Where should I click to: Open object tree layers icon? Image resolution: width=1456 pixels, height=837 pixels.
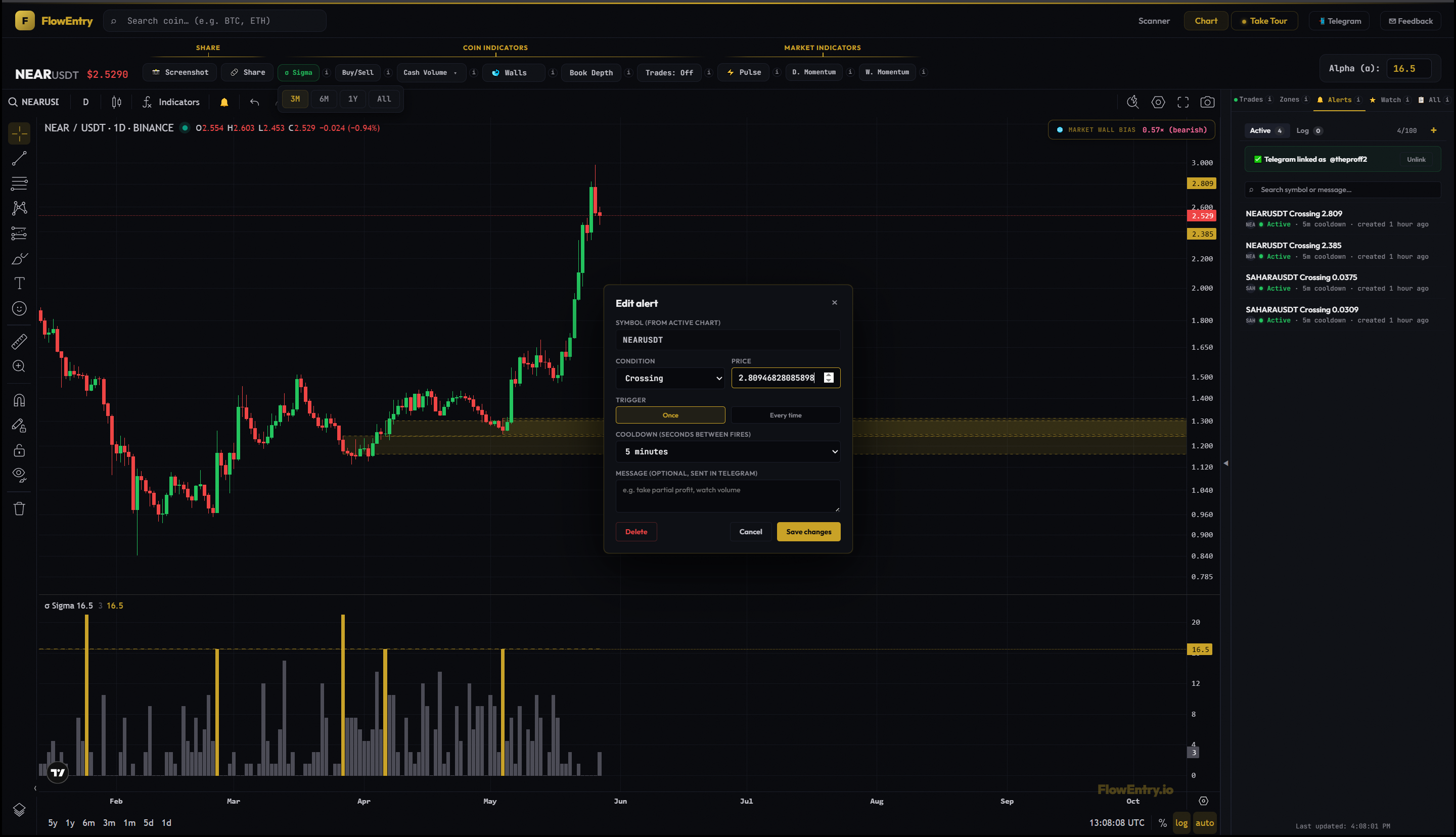19,809
